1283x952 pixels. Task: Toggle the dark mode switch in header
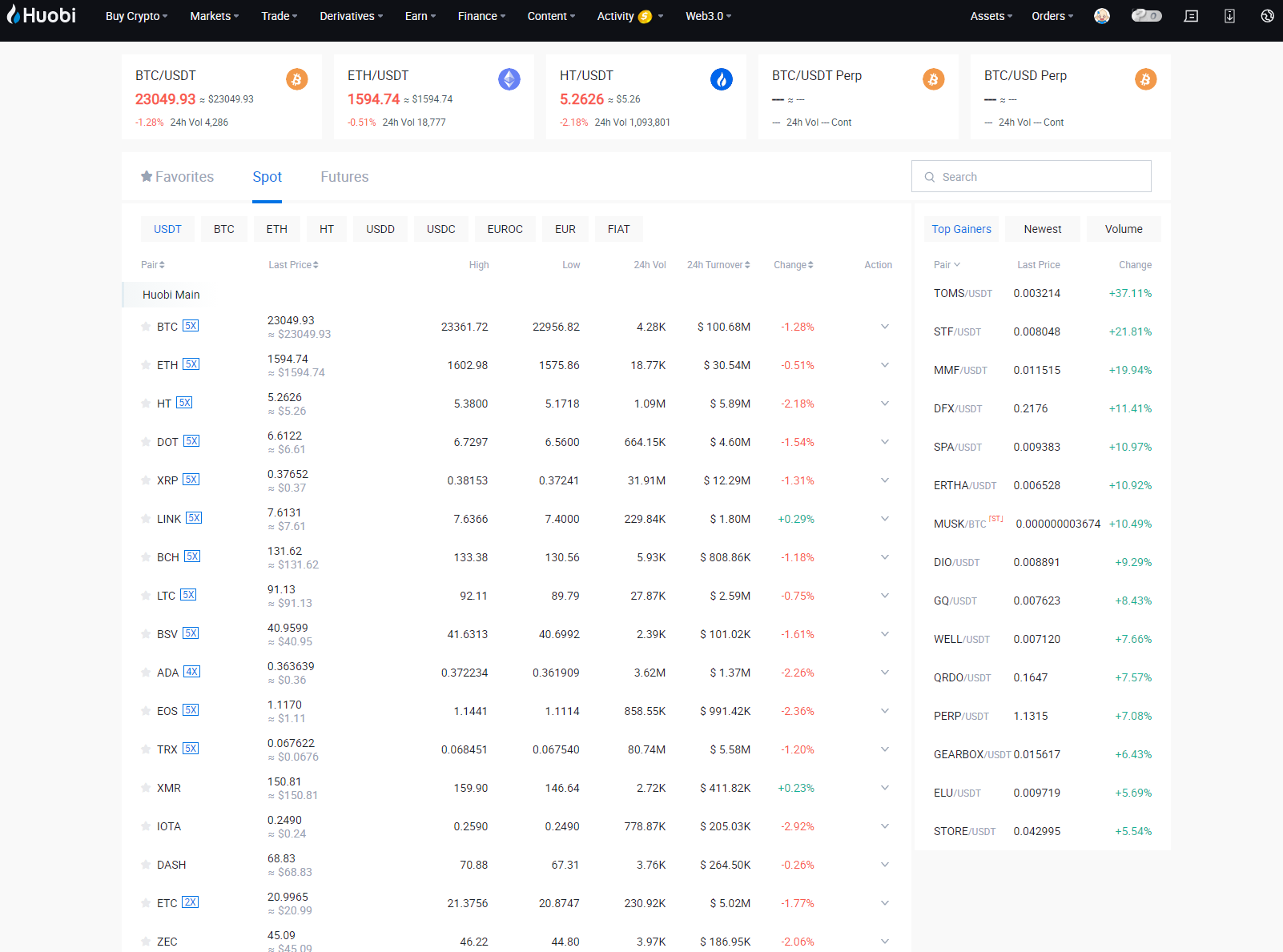(1147, 16)
